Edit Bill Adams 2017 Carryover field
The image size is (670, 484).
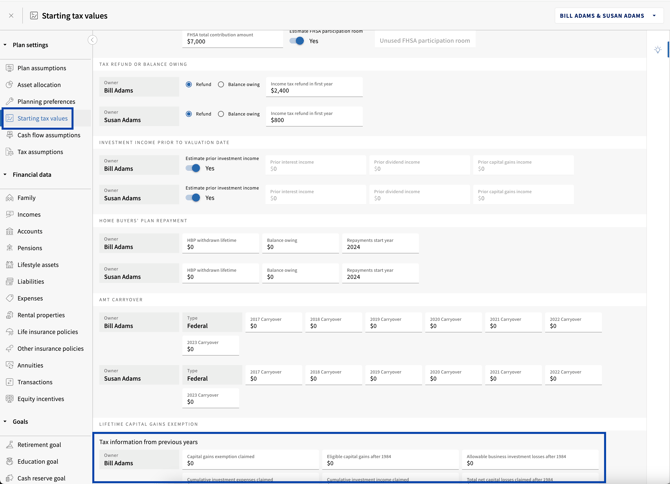click(x=273, y=323)
